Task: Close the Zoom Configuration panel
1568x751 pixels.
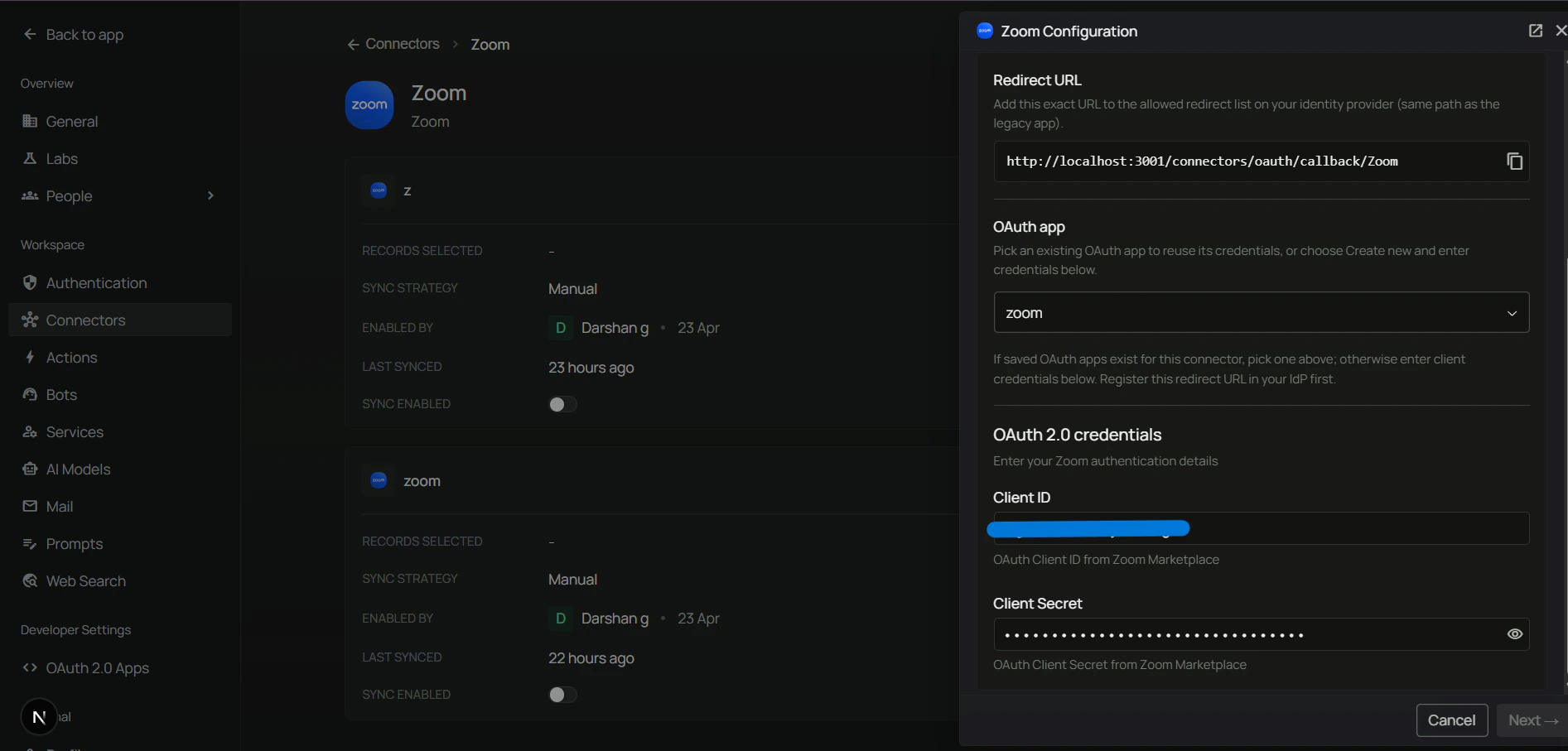Action: pyautogui.click(x=1561, y=31)
